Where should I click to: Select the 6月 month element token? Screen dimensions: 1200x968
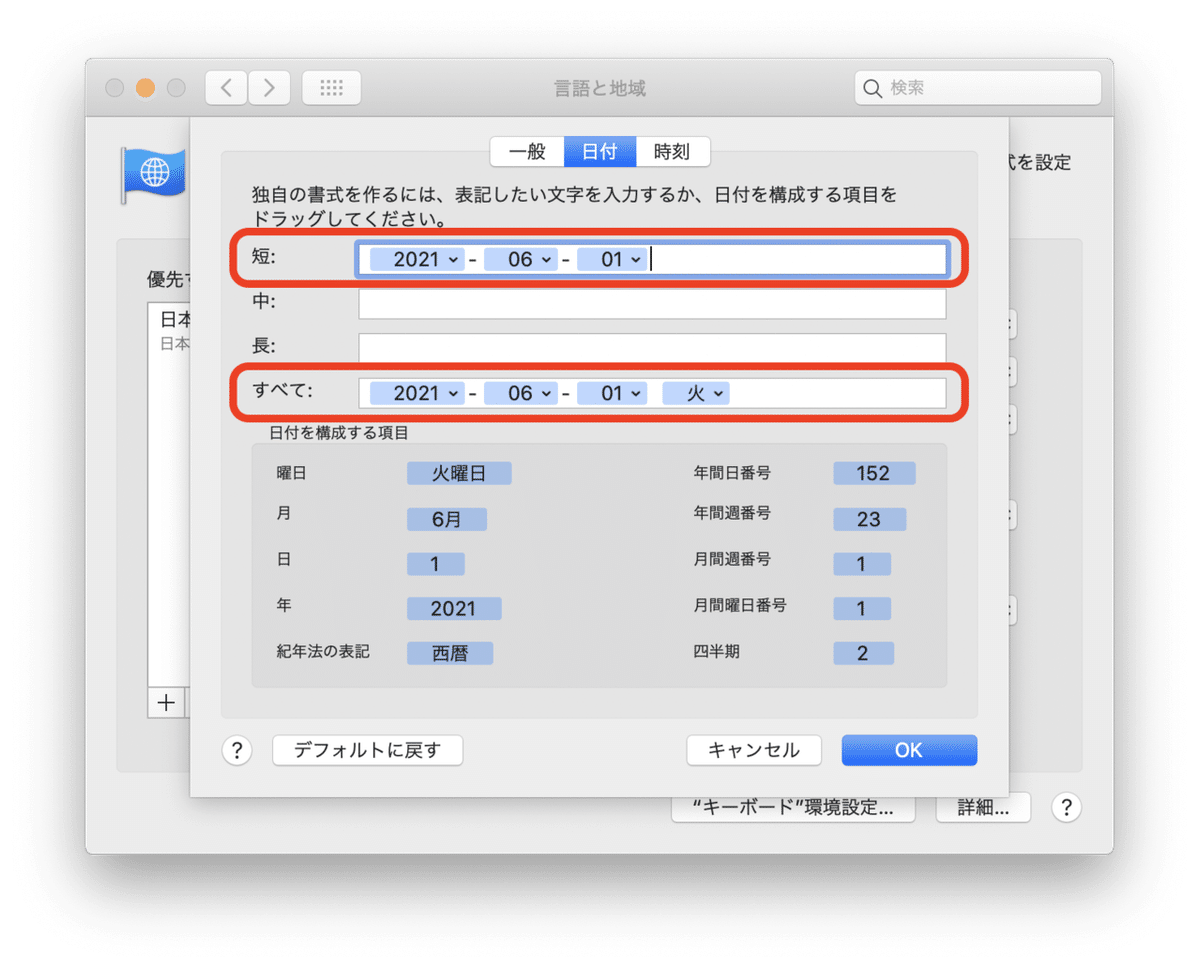(447, 519)
